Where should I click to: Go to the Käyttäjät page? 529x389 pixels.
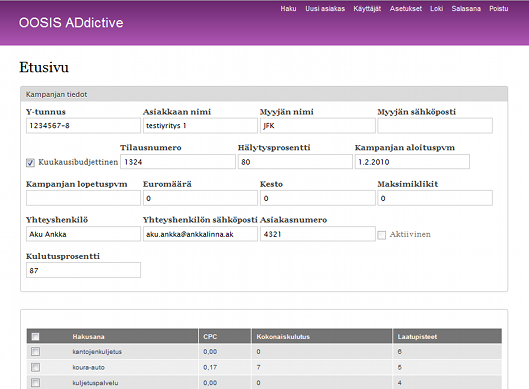point(367,9)
